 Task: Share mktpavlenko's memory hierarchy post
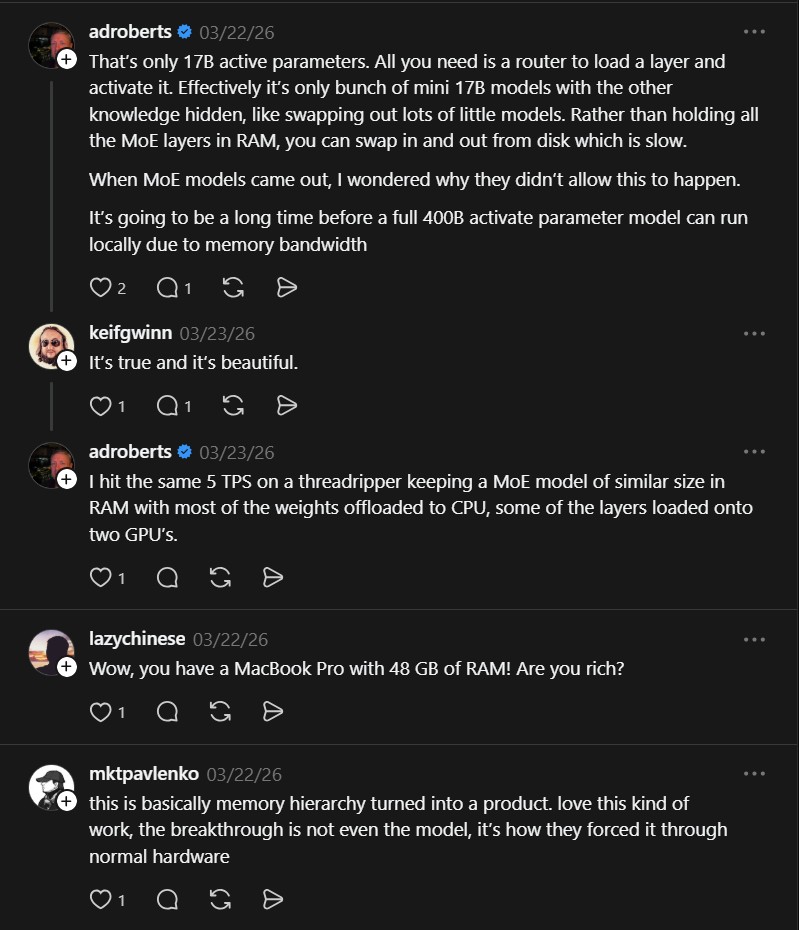coord(272,900)
